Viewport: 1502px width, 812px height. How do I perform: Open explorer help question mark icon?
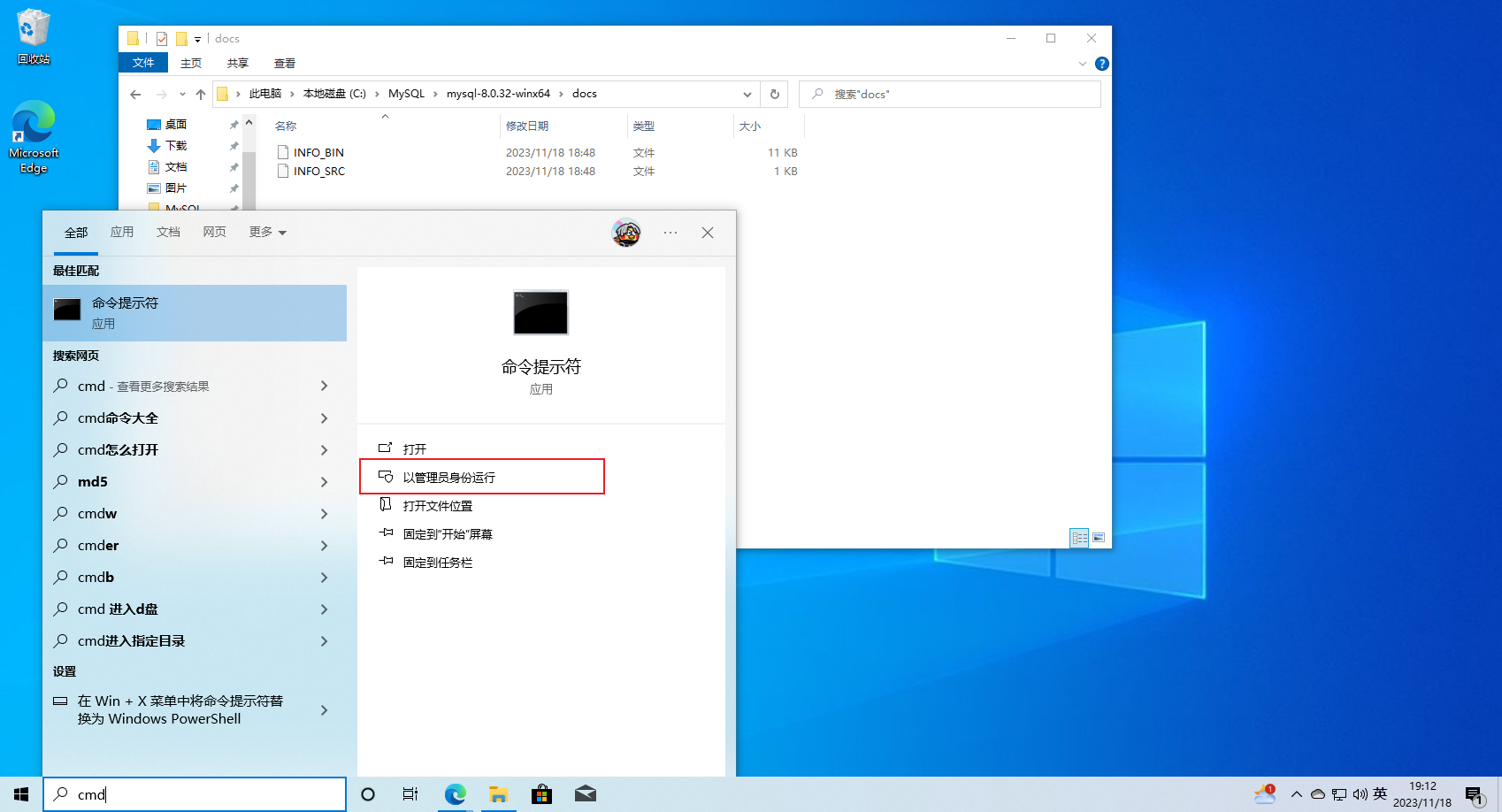[x=1101, y=64]
